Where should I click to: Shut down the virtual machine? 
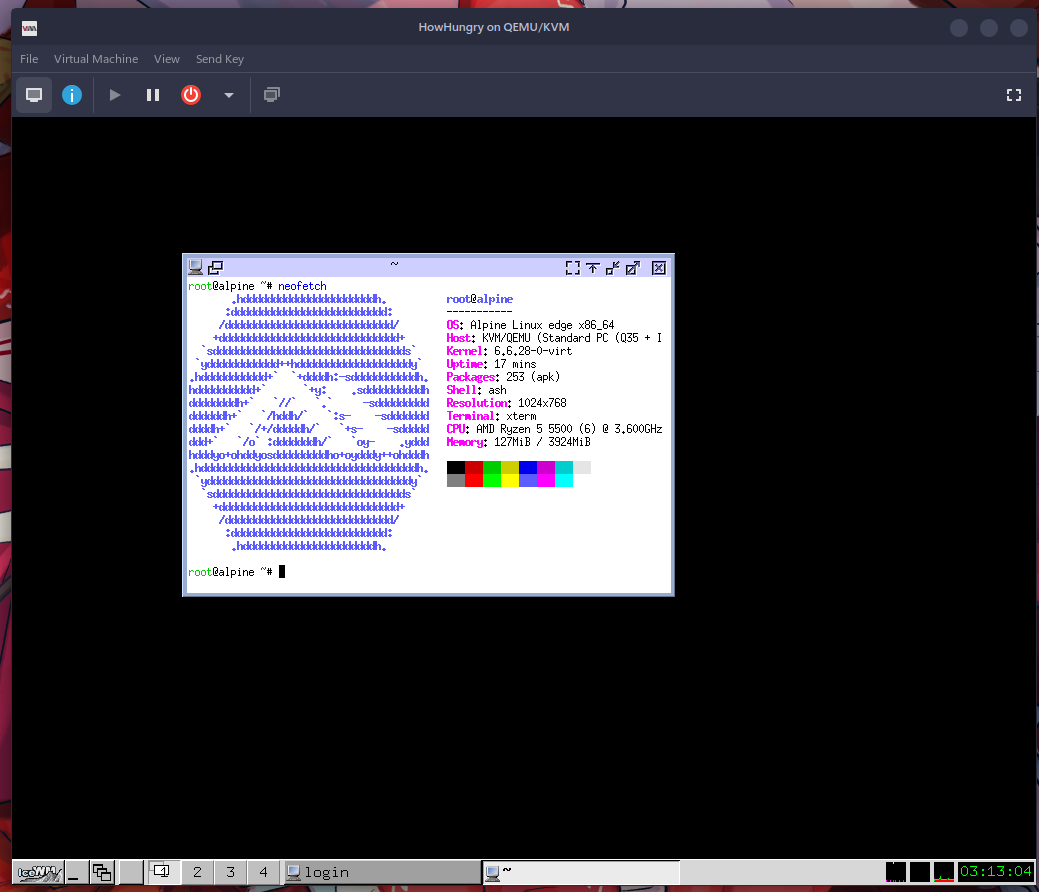(191, 95)
